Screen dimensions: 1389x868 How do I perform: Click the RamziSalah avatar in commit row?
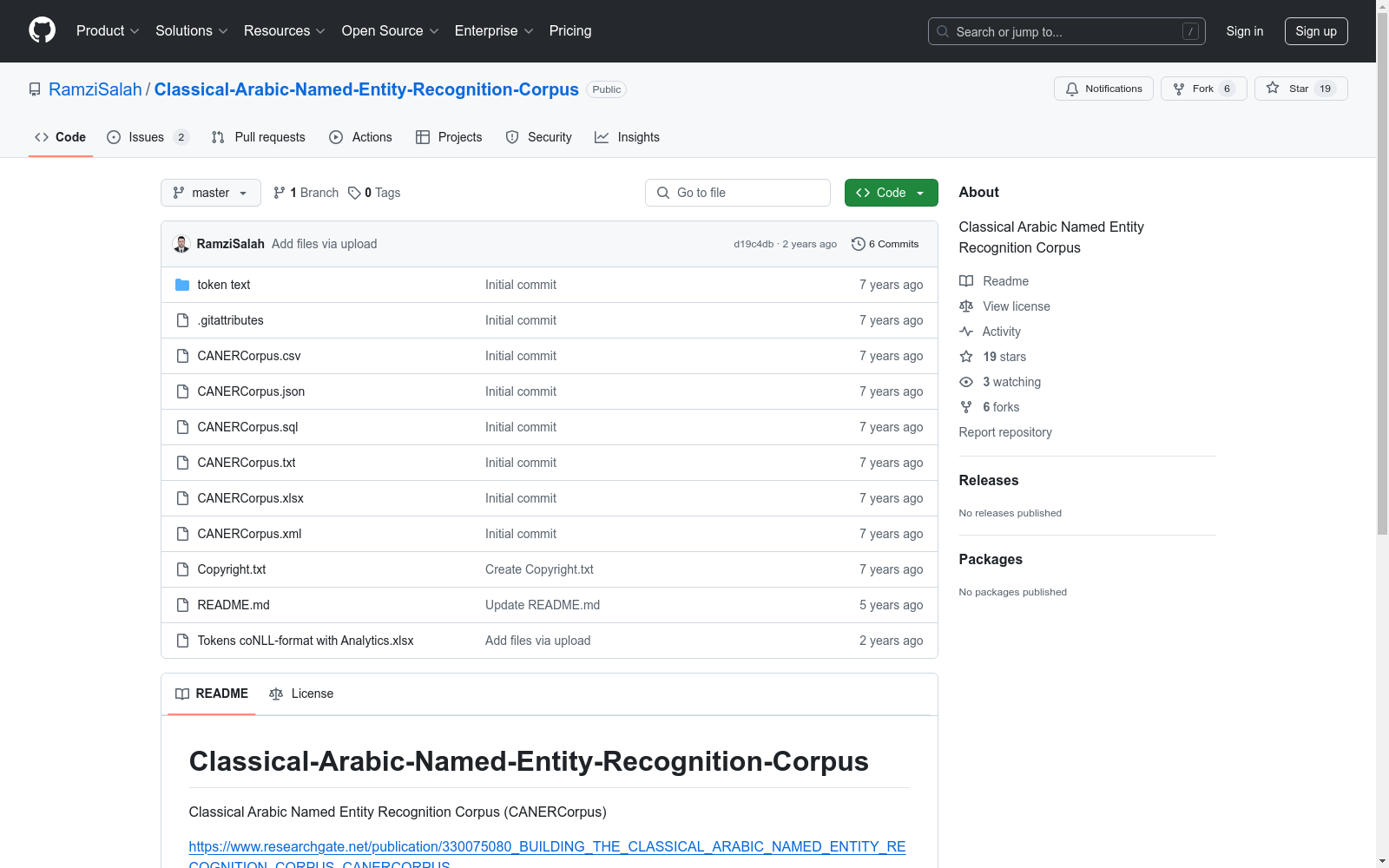point(181,244)
